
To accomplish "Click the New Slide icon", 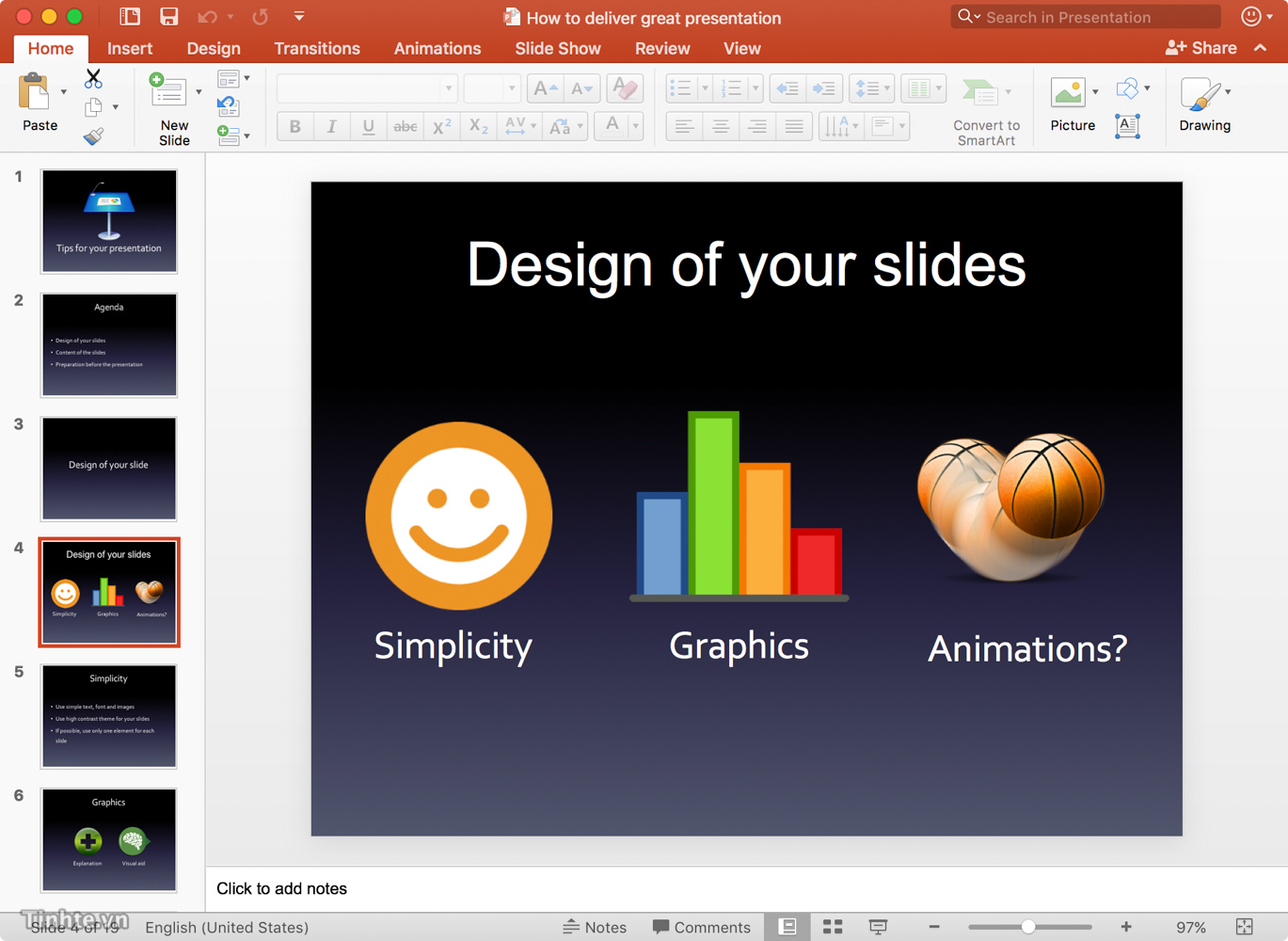I will point(169,91).
